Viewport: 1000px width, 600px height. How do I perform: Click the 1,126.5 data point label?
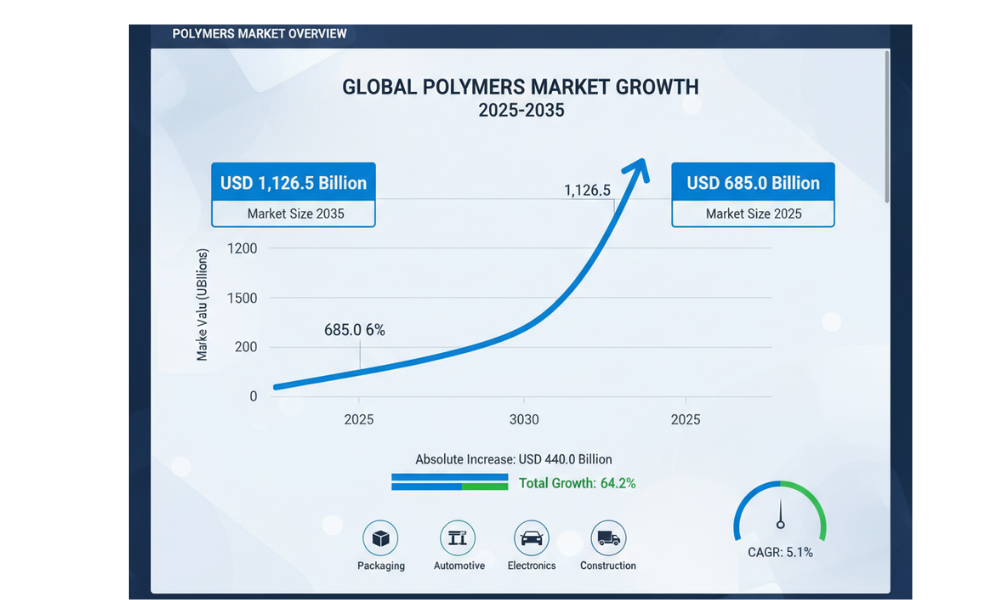pyautogui.click(x=587, y=190)
